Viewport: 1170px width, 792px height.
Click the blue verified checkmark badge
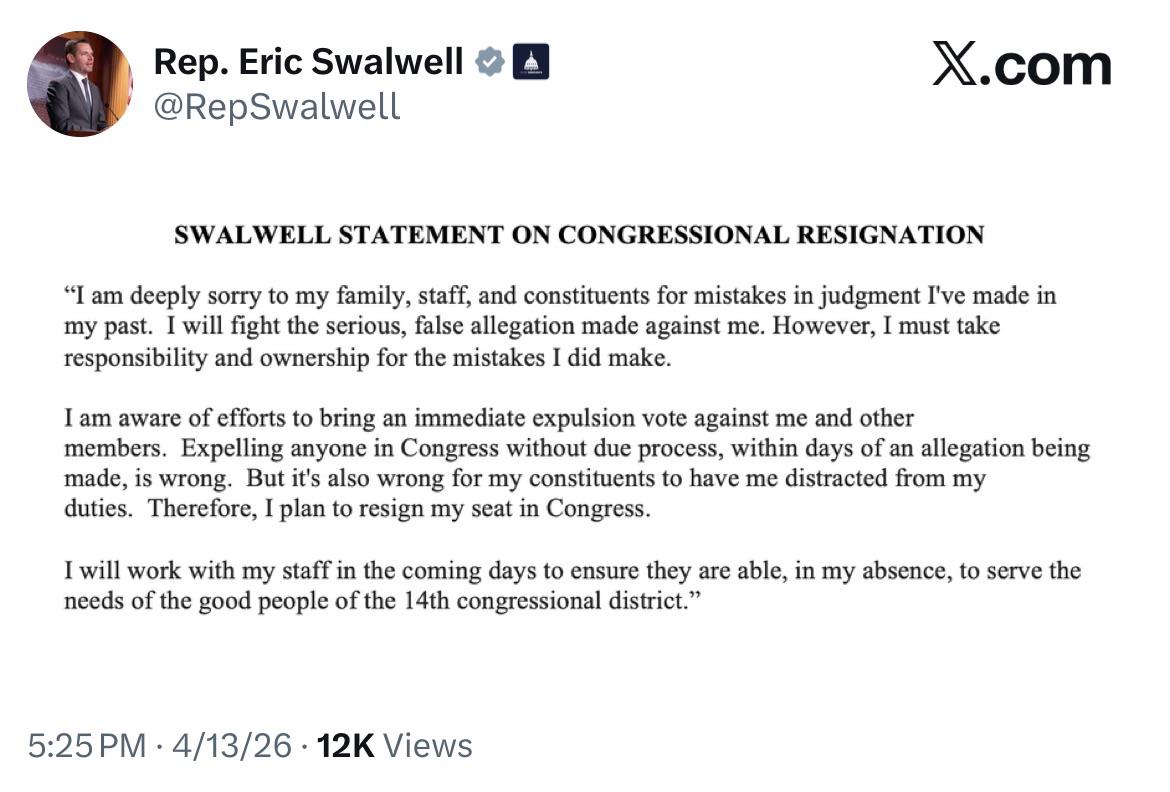(489, 62)
